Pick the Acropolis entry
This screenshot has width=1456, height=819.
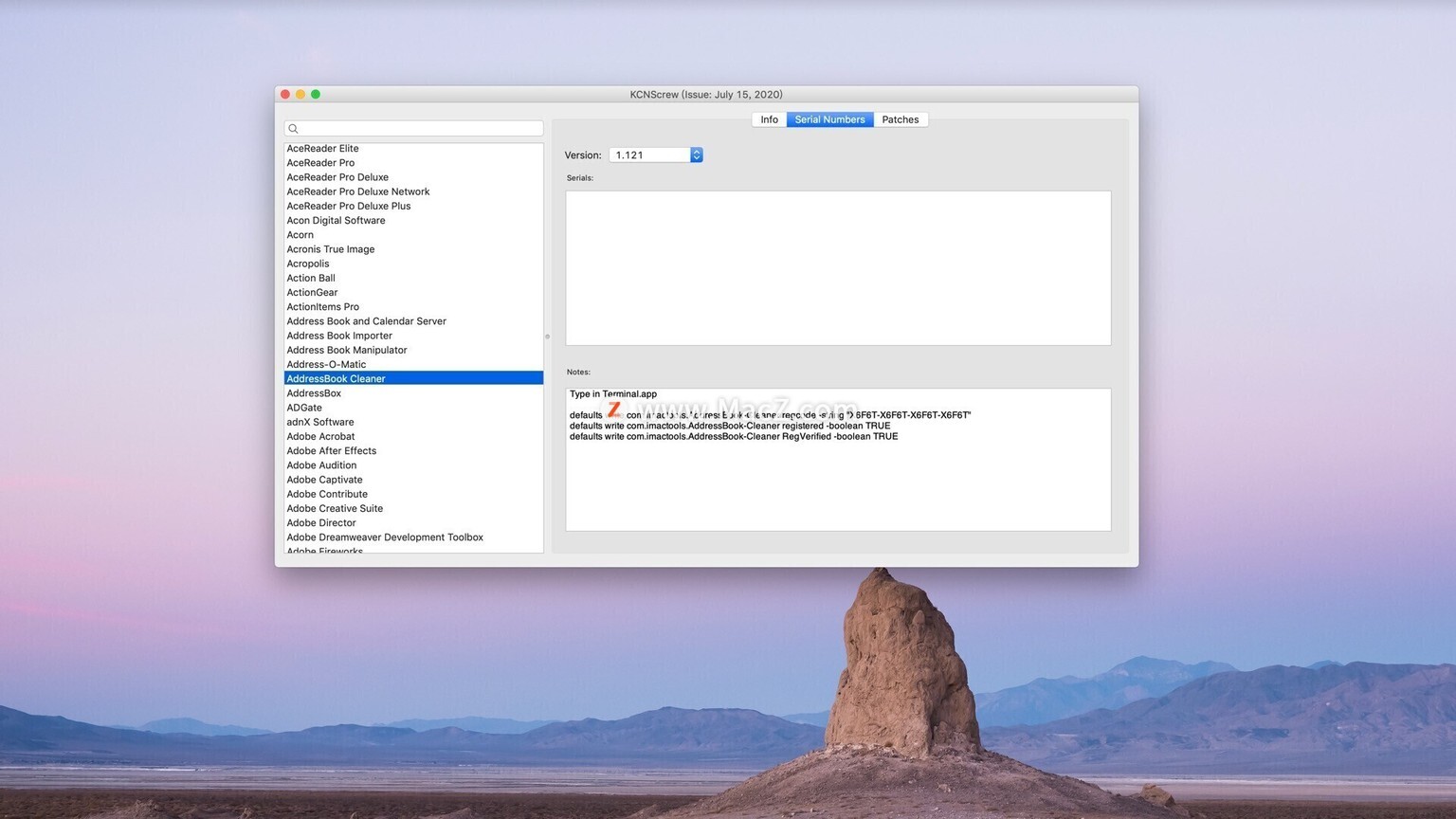413,264
